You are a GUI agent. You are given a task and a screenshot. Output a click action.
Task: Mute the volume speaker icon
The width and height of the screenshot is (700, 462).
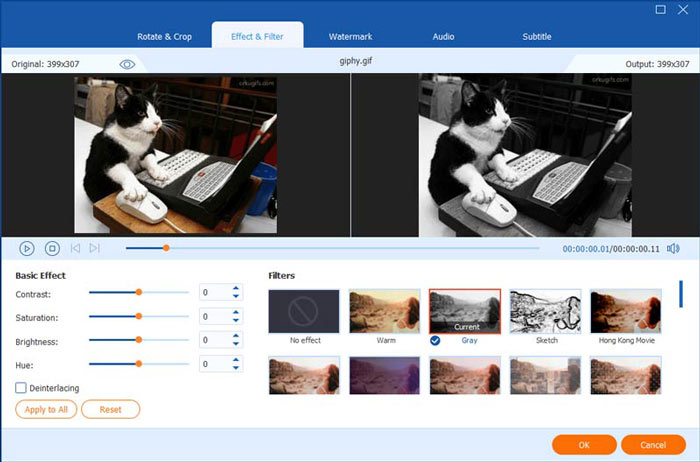coord(673,249)
